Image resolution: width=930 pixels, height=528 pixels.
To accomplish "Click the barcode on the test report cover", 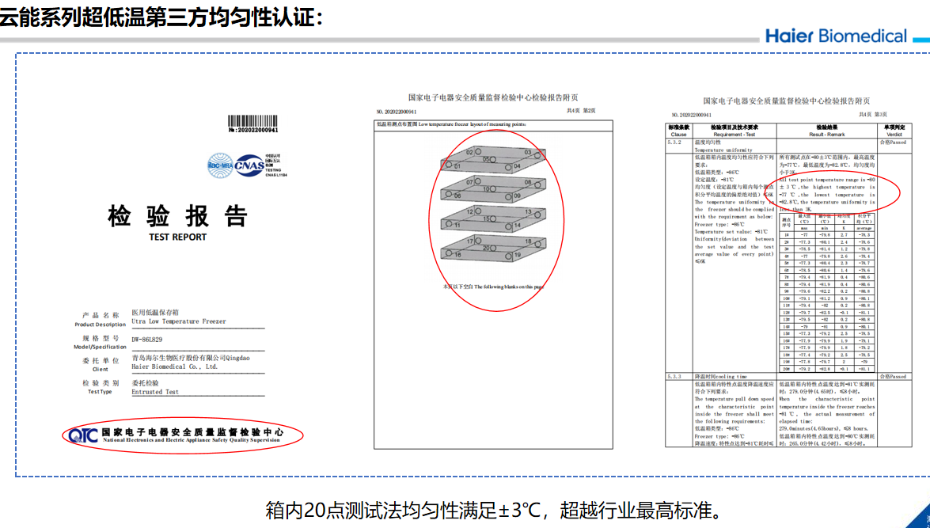I will (255, 124).
